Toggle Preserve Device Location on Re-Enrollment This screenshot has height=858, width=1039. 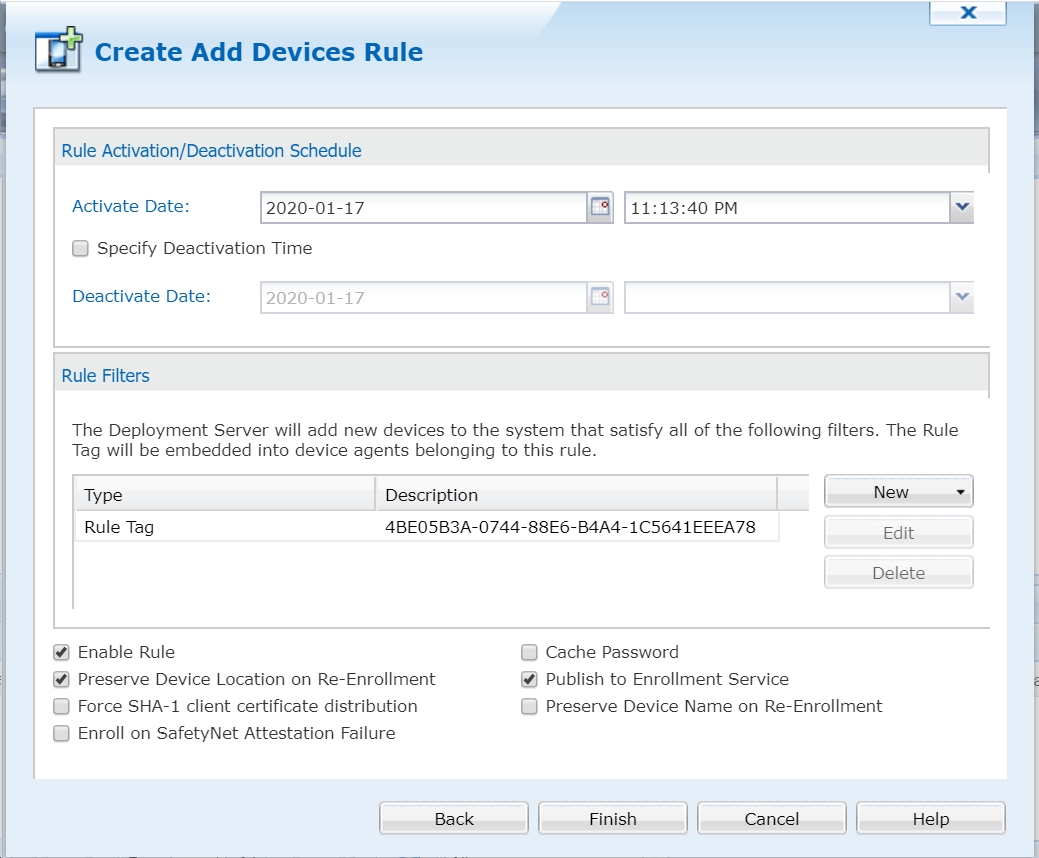point(61,680)
